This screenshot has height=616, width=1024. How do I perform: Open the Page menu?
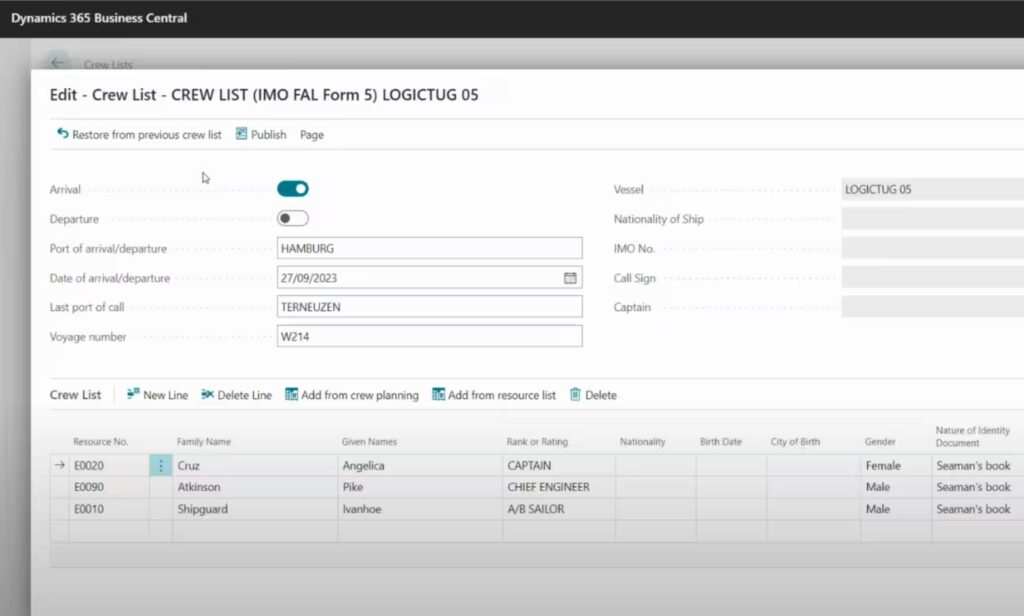(x=312, y=135)
